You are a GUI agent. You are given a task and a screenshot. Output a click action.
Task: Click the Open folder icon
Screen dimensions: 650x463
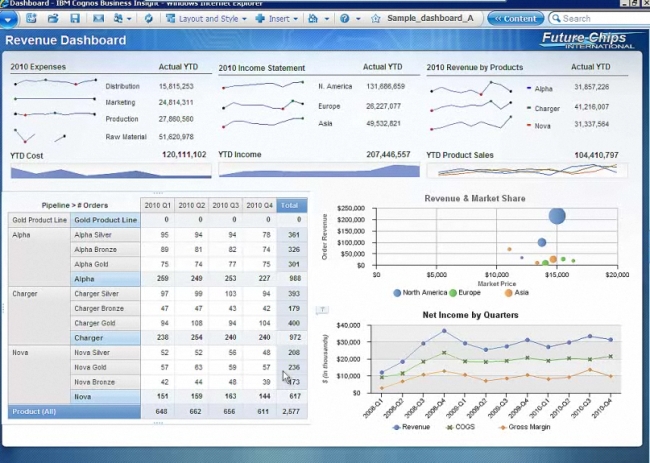(53, 18)
